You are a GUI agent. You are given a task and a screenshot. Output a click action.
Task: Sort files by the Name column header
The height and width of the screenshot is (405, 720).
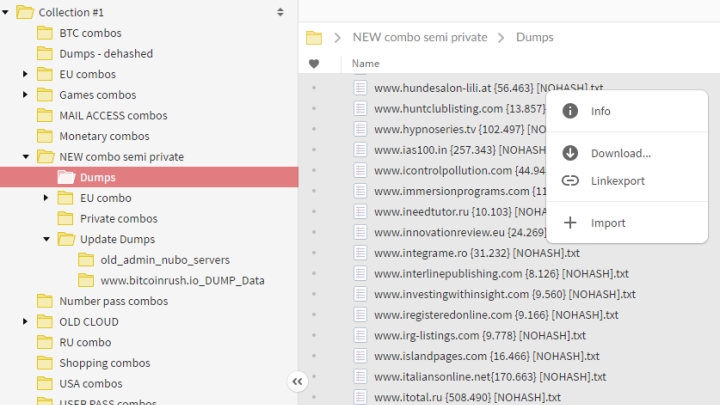(366, 64)
